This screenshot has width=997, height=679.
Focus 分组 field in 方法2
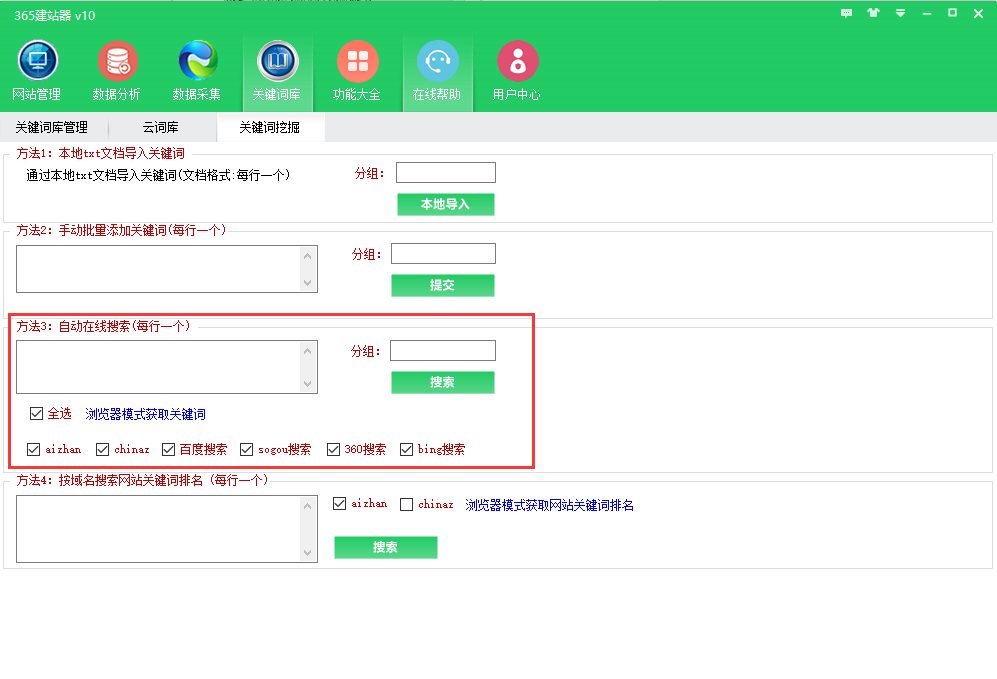pos(443,254)
